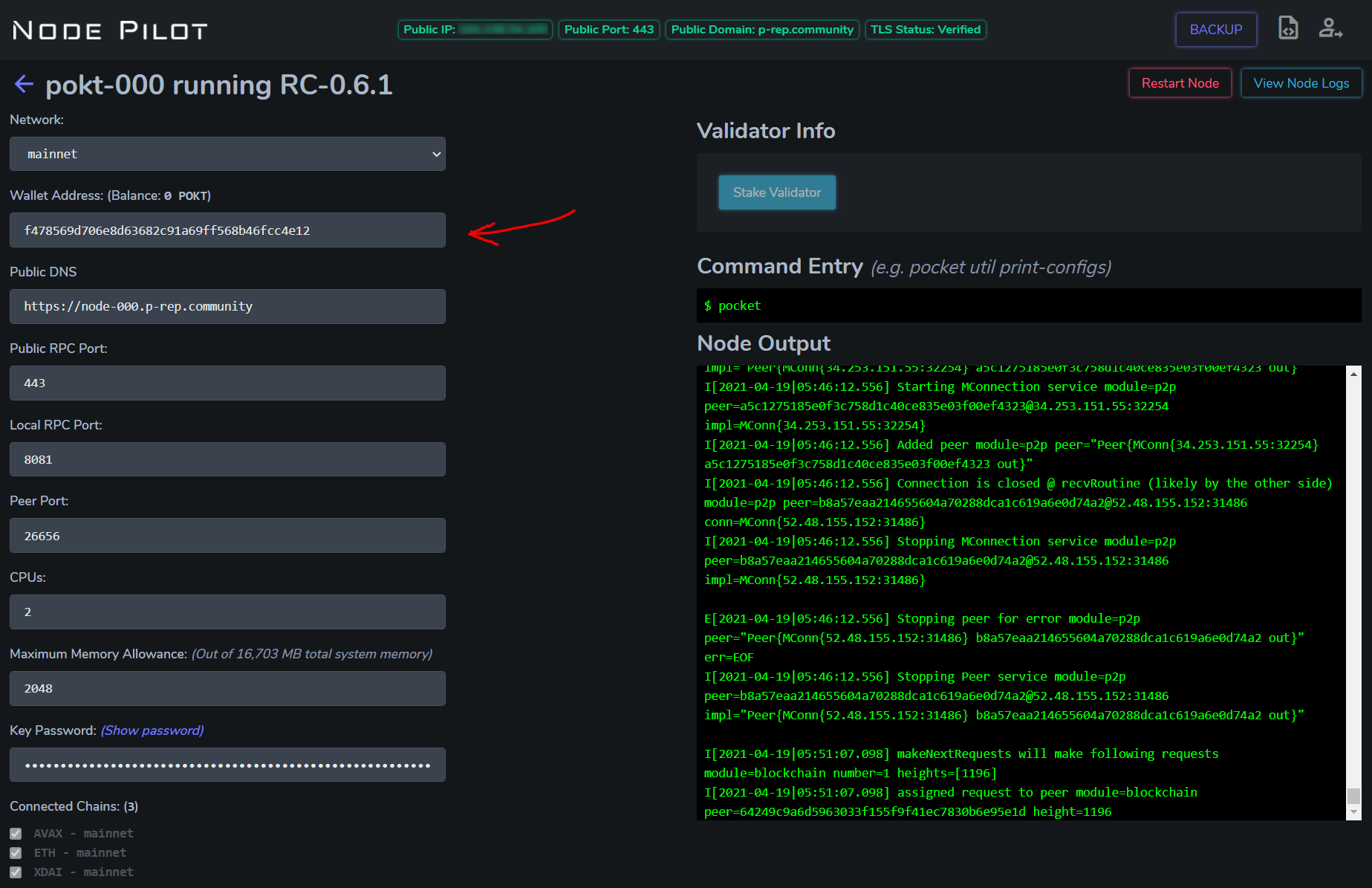Click Node Output scrollbar down arrow
The width and height of the screenshot is (1372, 888).
click(1353, 812)
